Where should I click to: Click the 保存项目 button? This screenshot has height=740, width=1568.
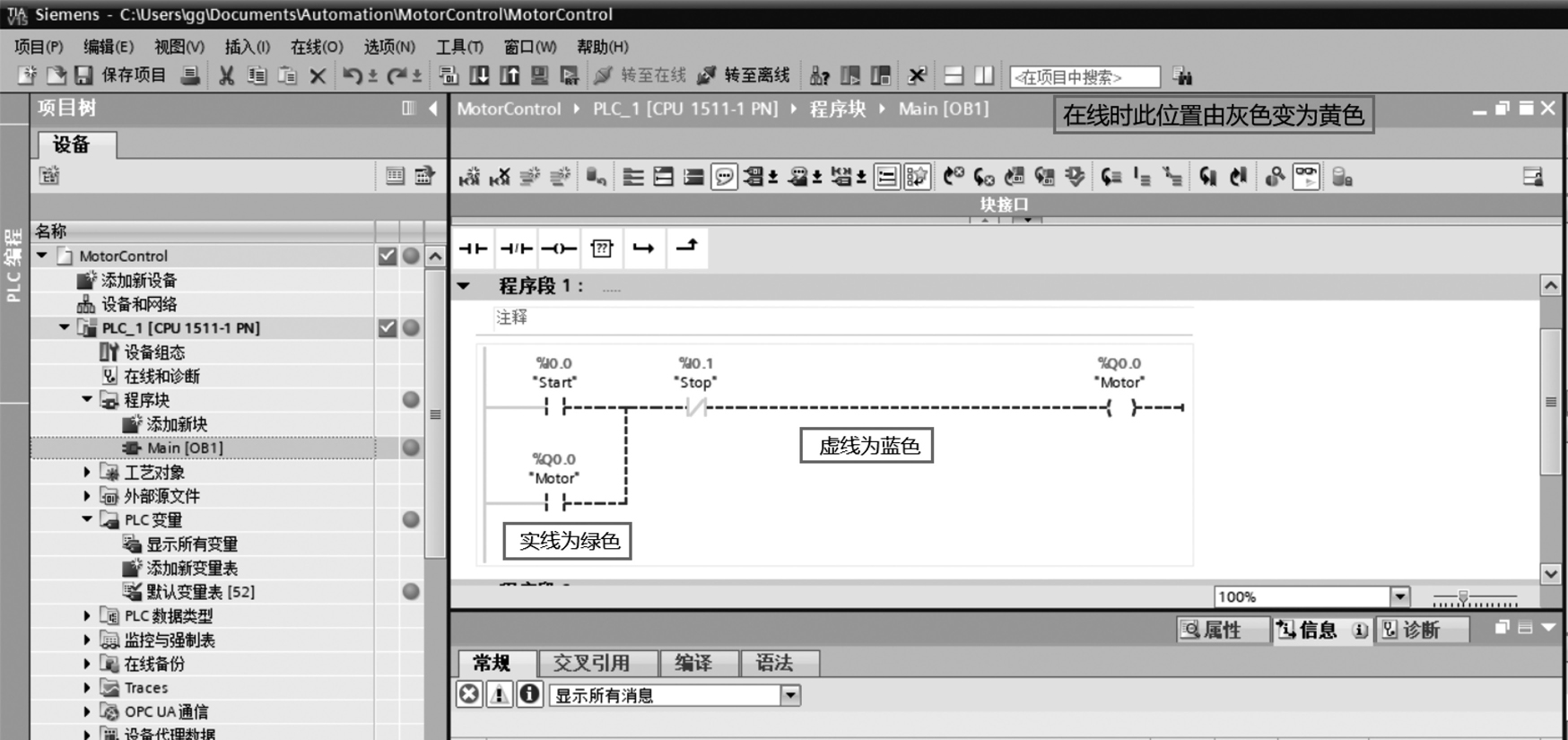coord(133,76)
